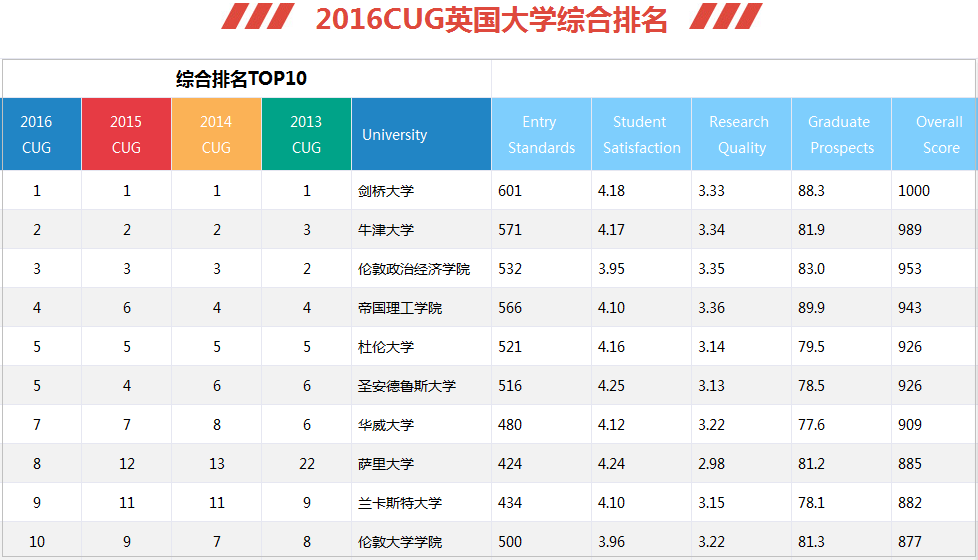978x560 pixels.
Task: Click the graduate prospects value 77.6
Action: (811, 425)
